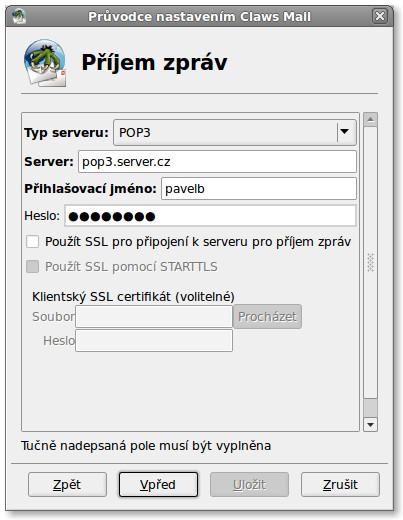Close the Claws Mail setup wizard window

click(380, 16)
